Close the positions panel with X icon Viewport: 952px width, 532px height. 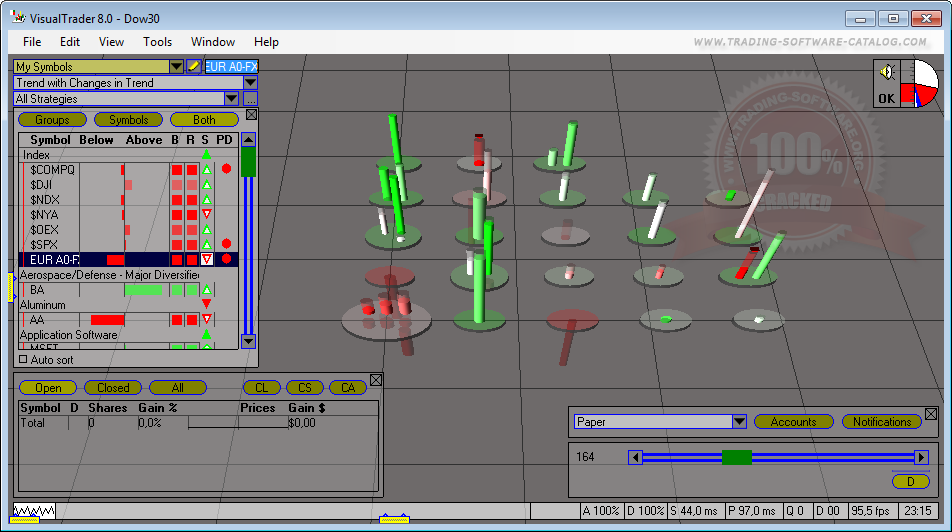tap(376, 380)
